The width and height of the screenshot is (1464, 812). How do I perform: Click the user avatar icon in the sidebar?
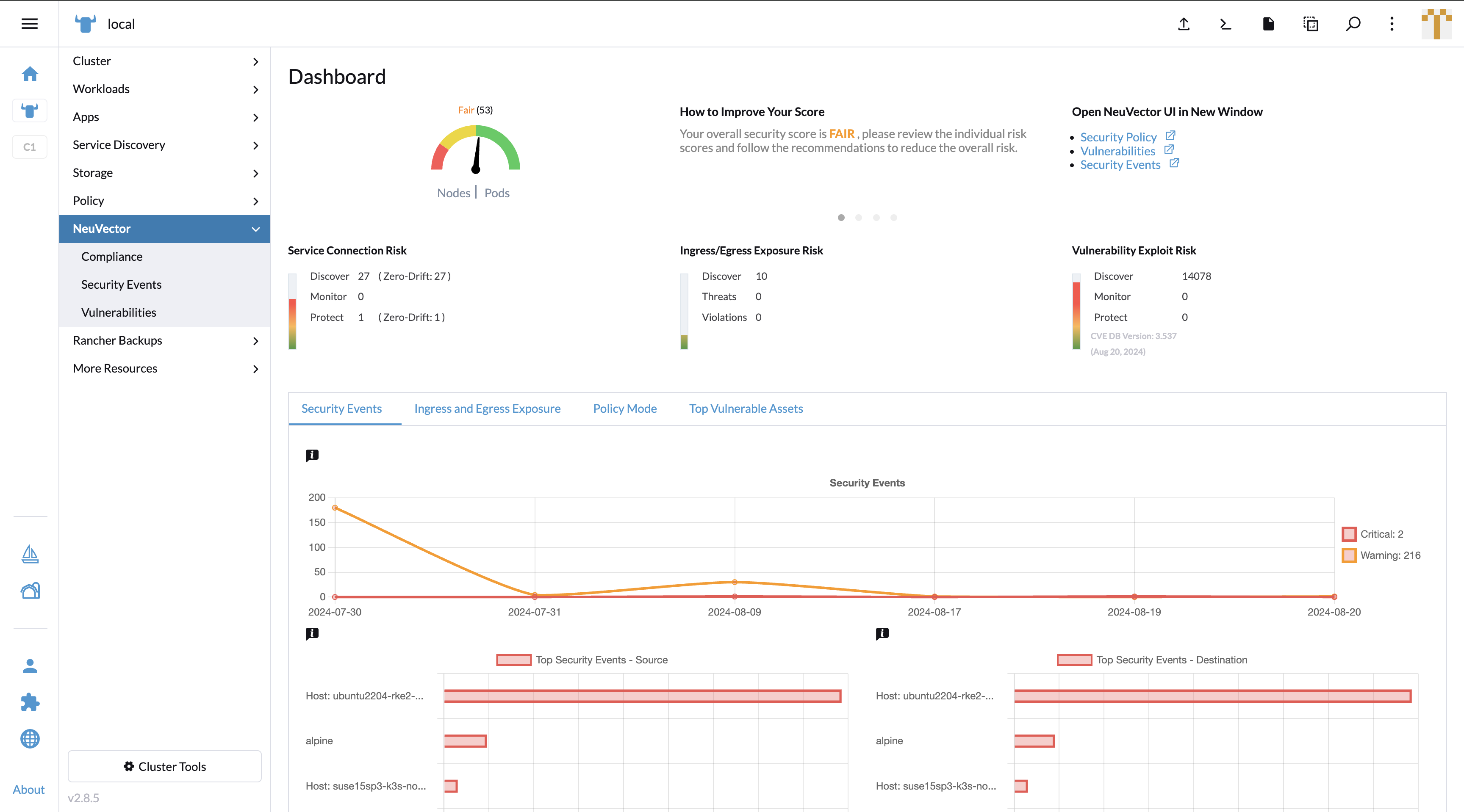pos(30,666)
